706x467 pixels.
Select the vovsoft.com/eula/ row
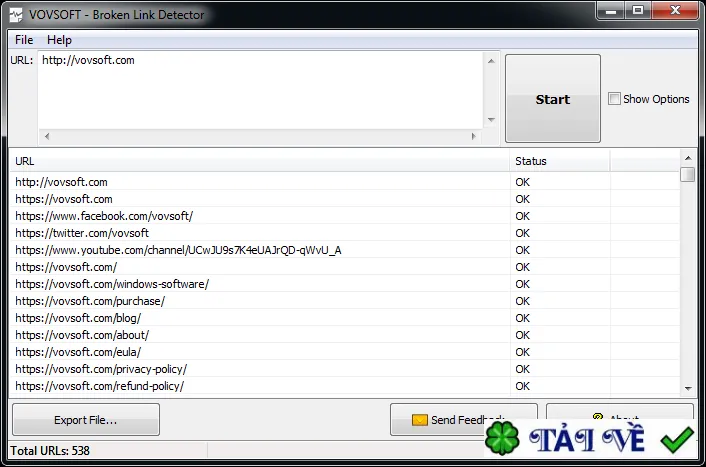pos(344,352)
